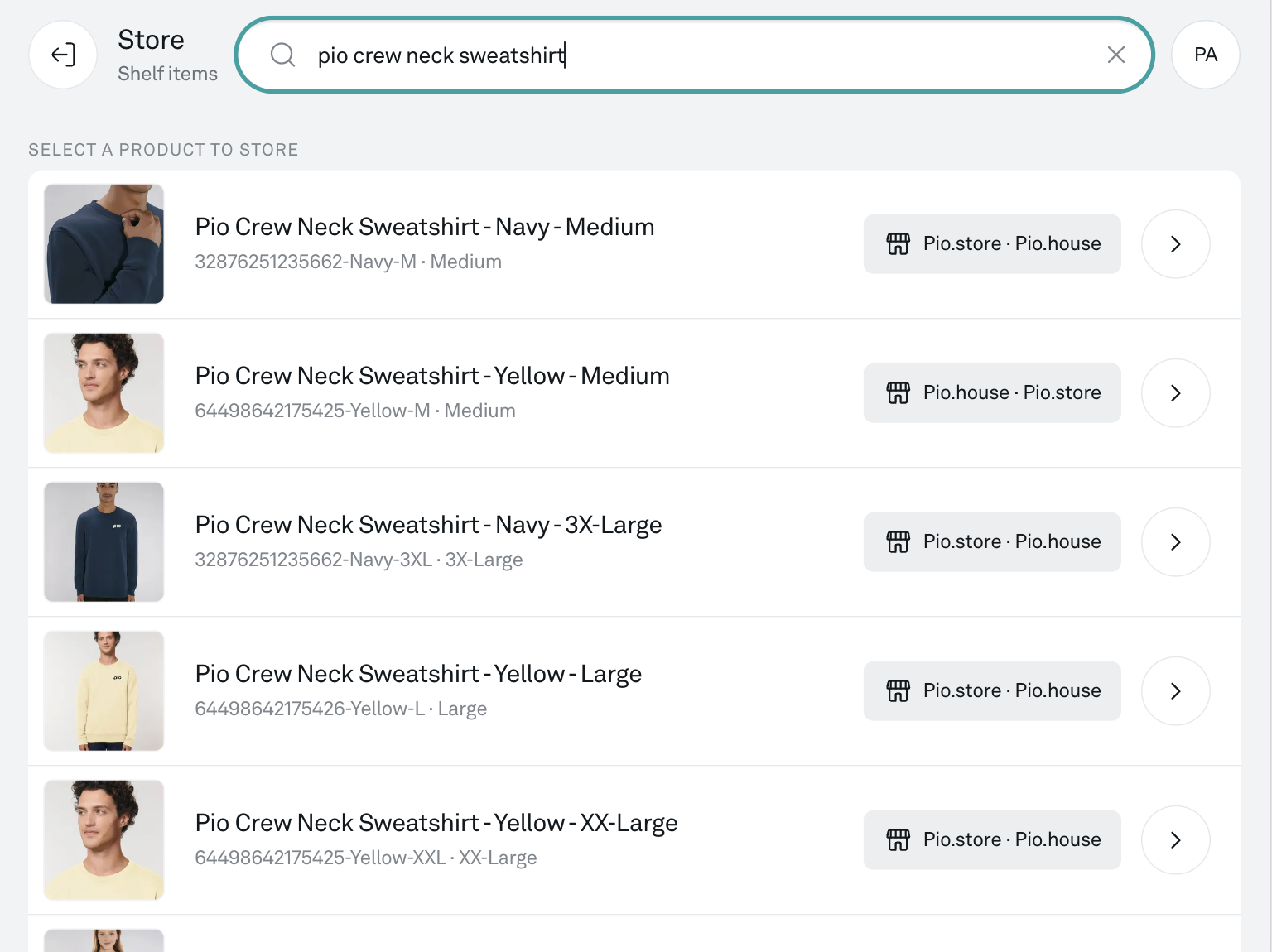
Task: Click the store icon on Navy Medium row
Action: click(898, 244)
